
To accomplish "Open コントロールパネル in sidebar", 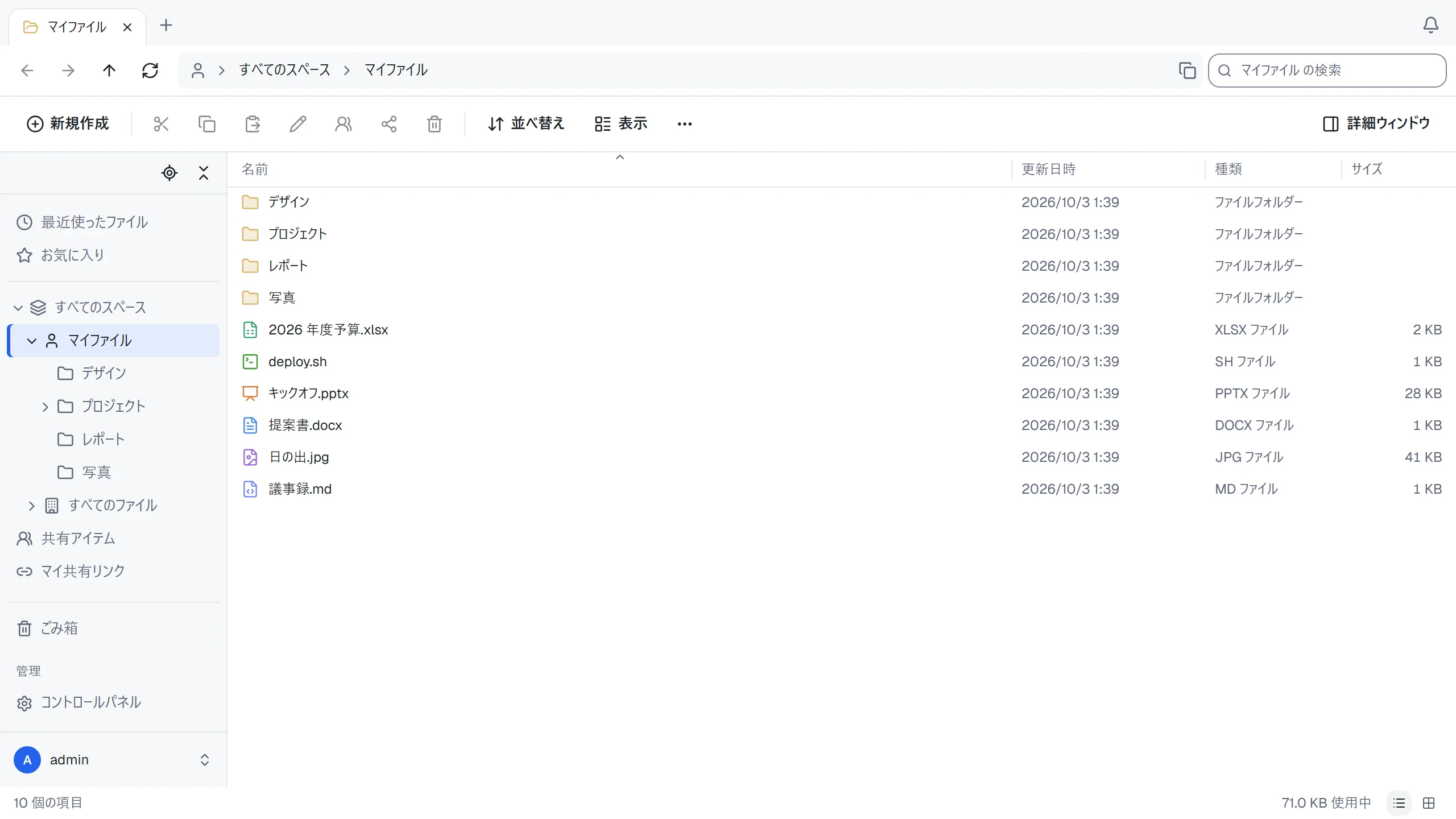I will tap(113, 702).
